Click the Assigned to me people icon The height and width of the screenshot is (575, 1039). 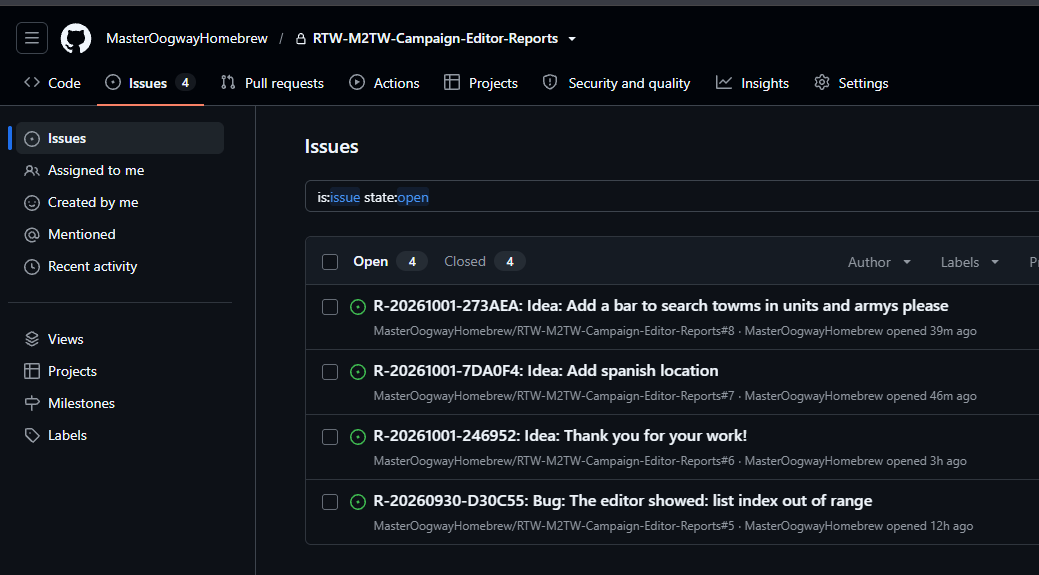click(x=32, y=170)
